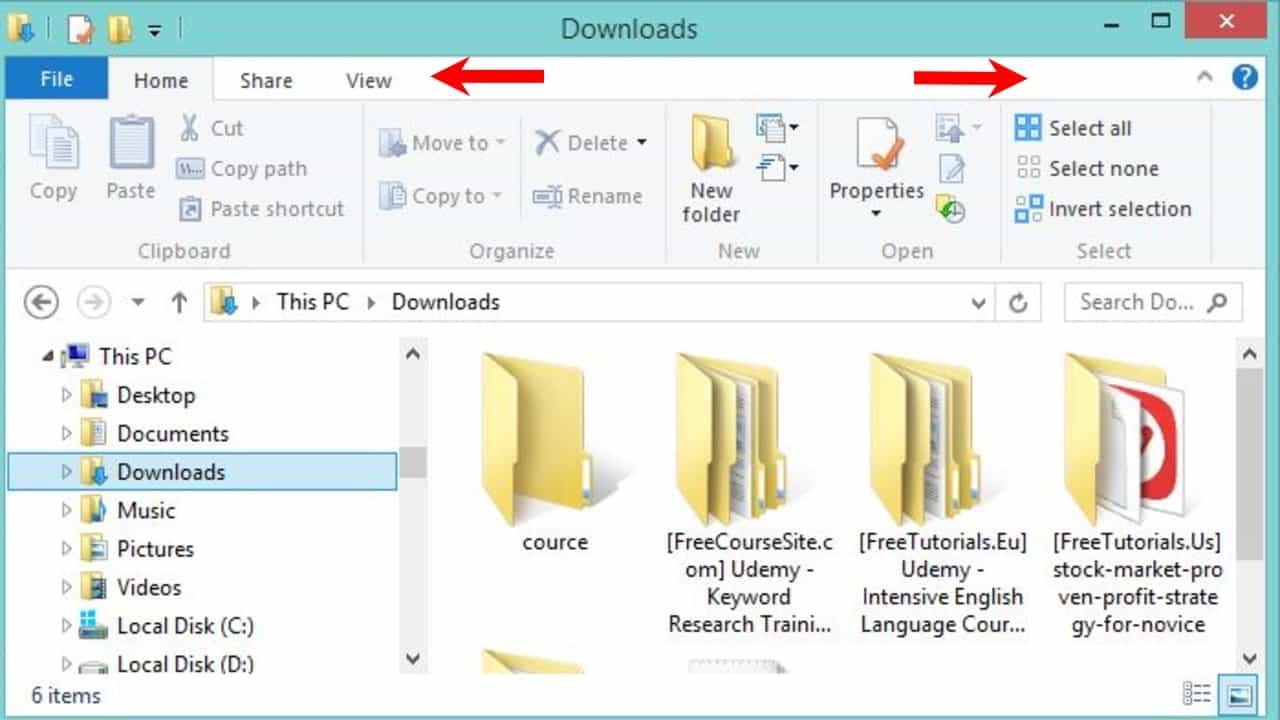Viewport: 1280px width, 720px height.
Task: Click the Rename command
Action: tap(587, 196)
